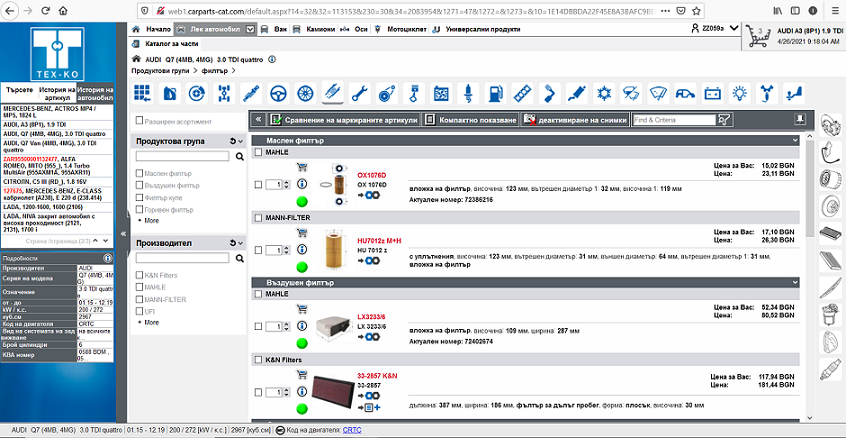
Task: Check the Филтър купе filter option
Action: 140,198
